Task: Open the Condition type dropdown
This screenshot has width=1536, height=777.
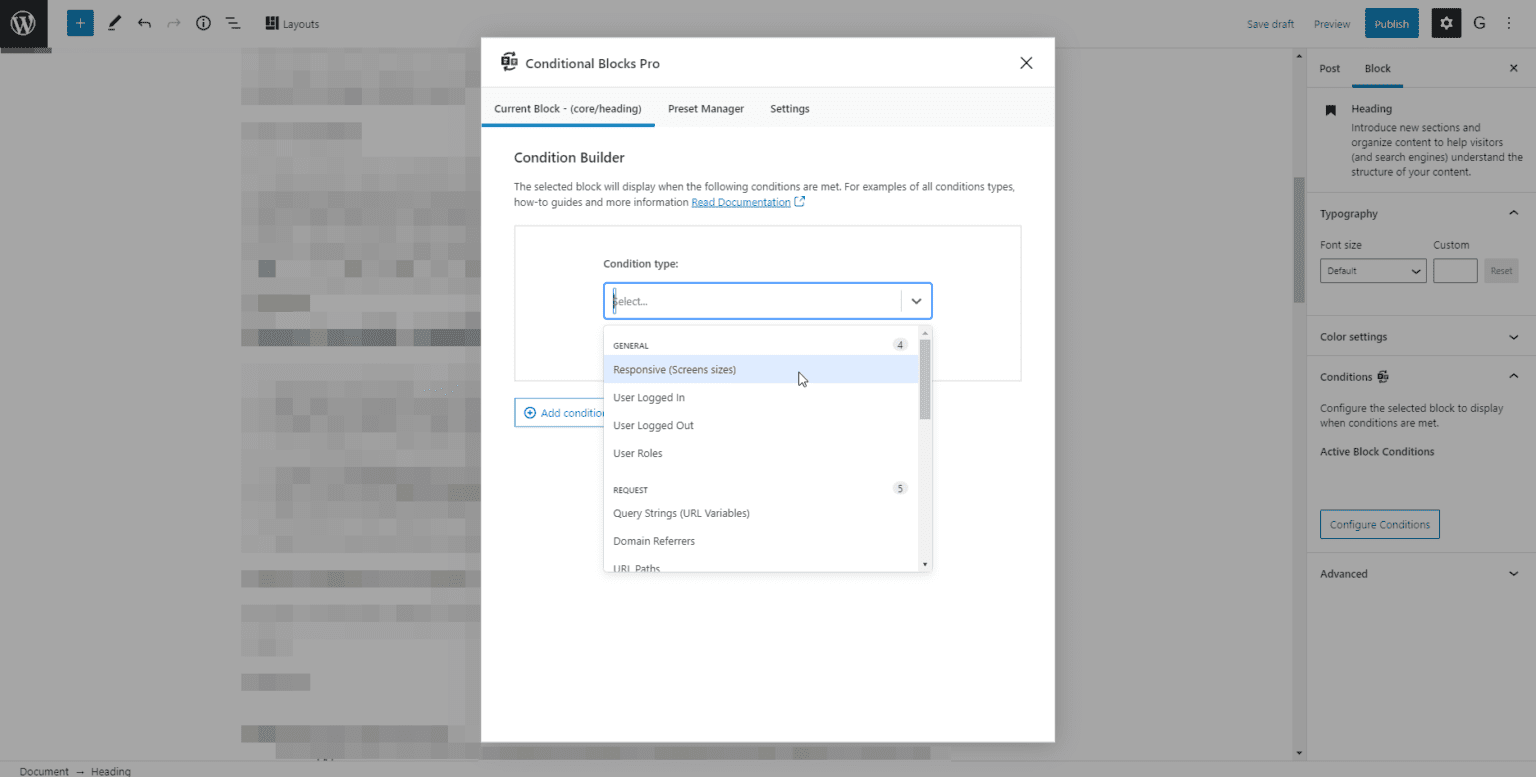Action: point(766,300)
